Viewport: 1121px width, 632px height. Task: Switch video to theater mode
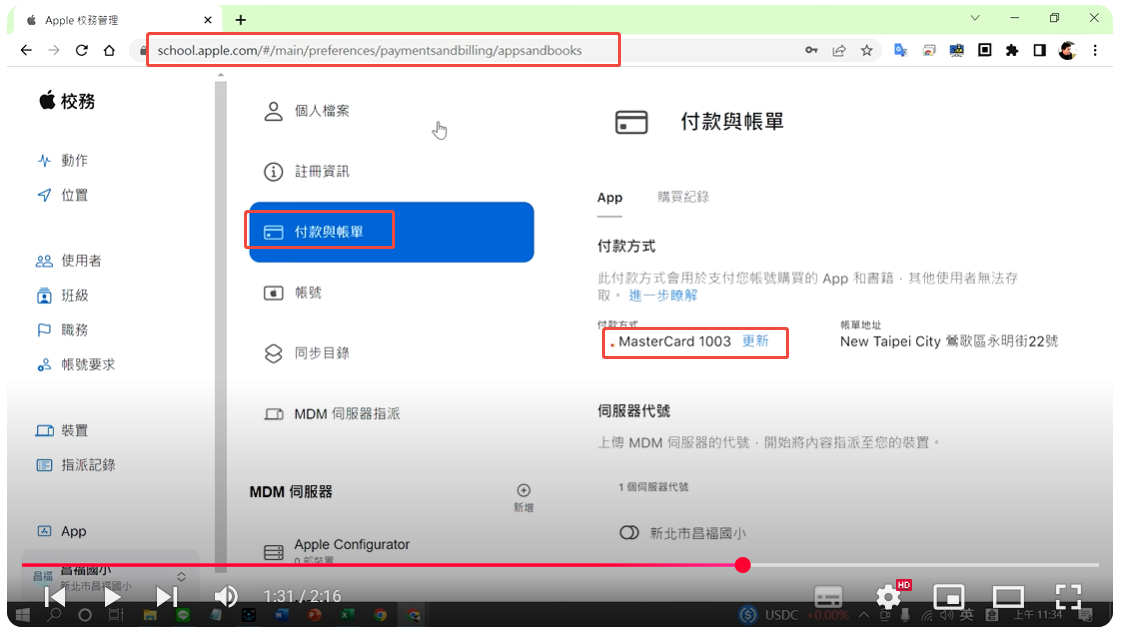point(1008,596)
